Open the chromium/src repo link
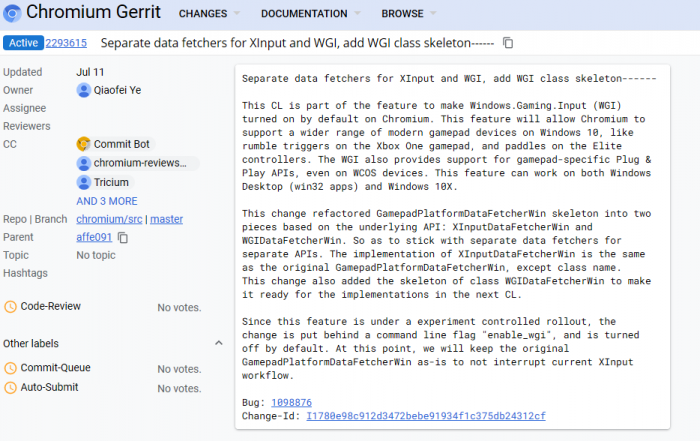The width and height of the screenshot is (700, 441). [x=108, y=219]
